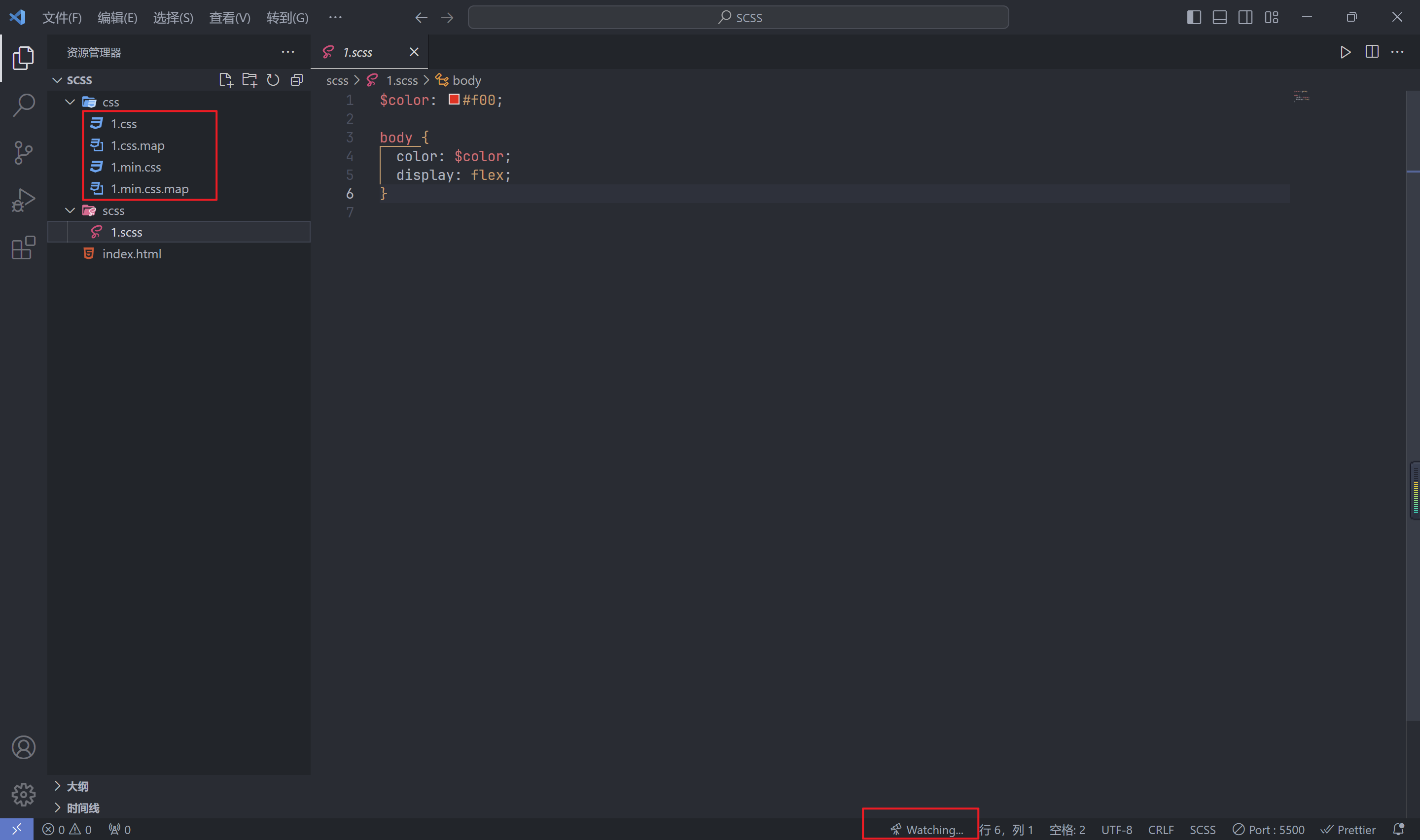Toggle Watching Sass status bar item
Screen dimensions: 1420x840
926,829
